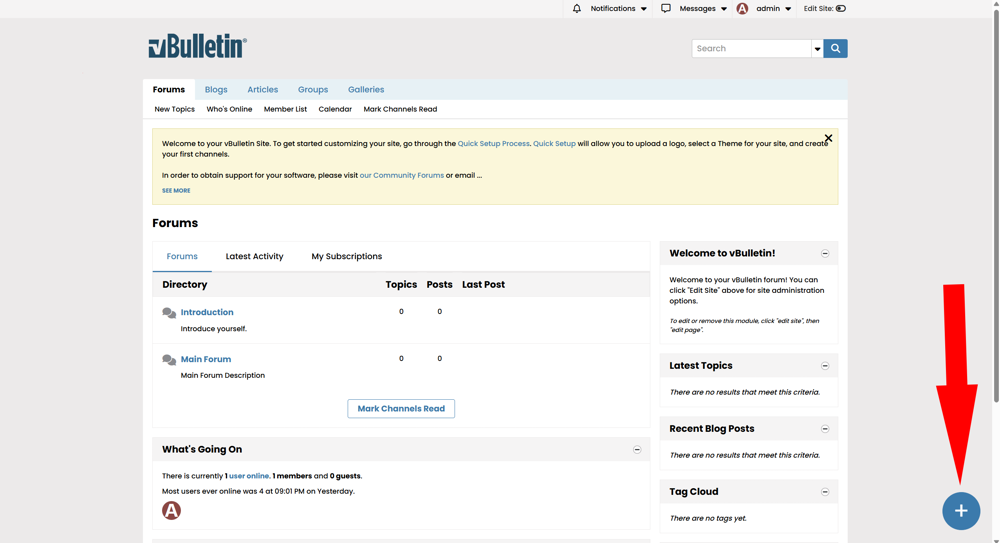Open the Messages dropdown arrow

point(724,9)
